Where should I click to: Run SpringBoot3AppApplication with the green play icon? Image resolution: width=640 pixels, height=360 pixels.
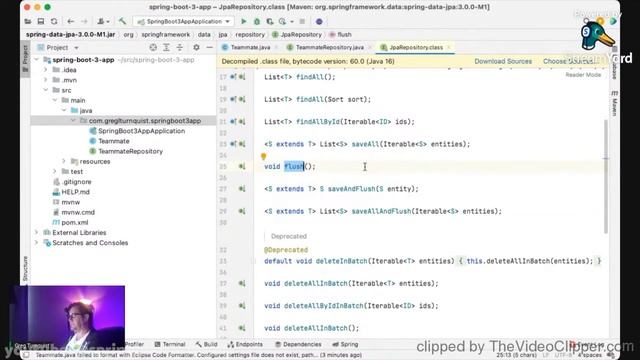click(244, 21)
